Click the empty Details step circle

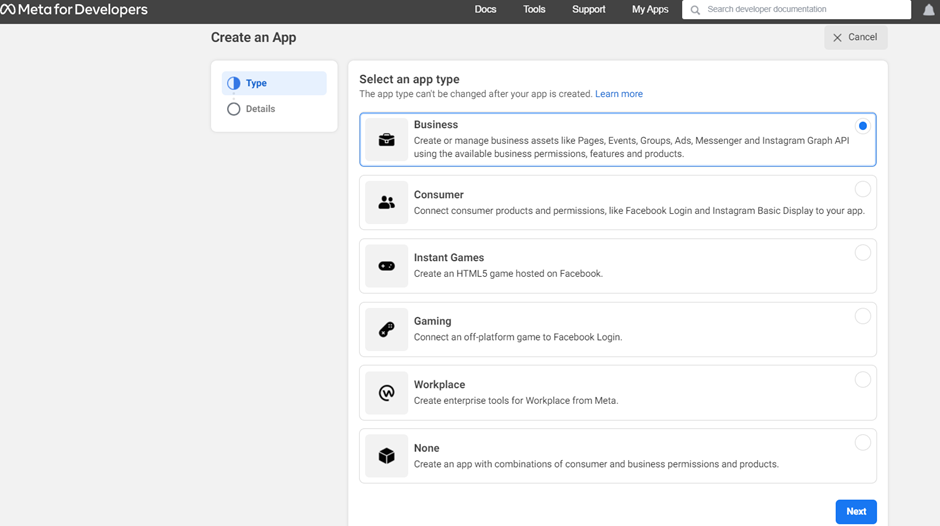234,109
